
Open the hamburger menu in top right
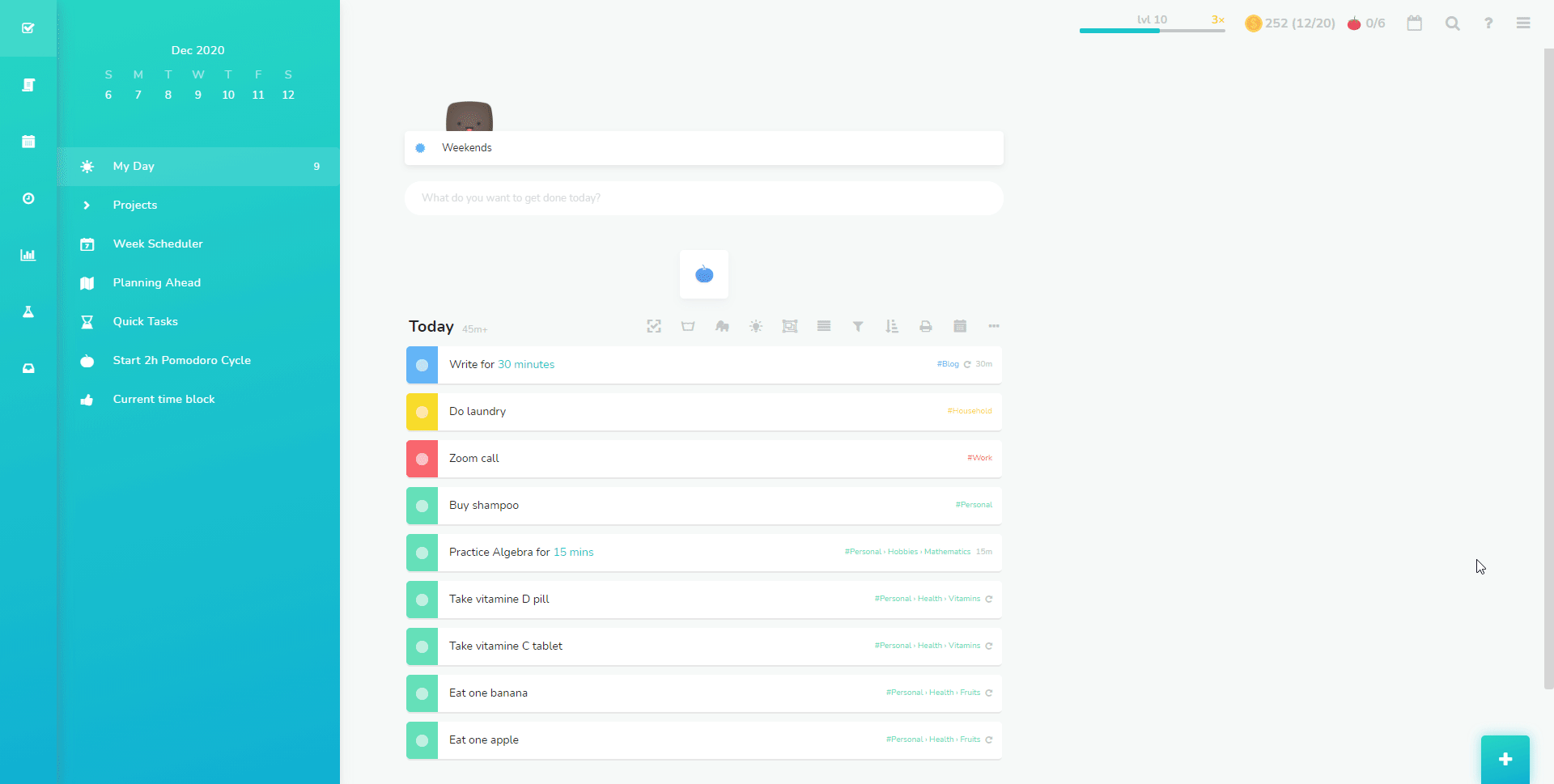(1523, 23)
